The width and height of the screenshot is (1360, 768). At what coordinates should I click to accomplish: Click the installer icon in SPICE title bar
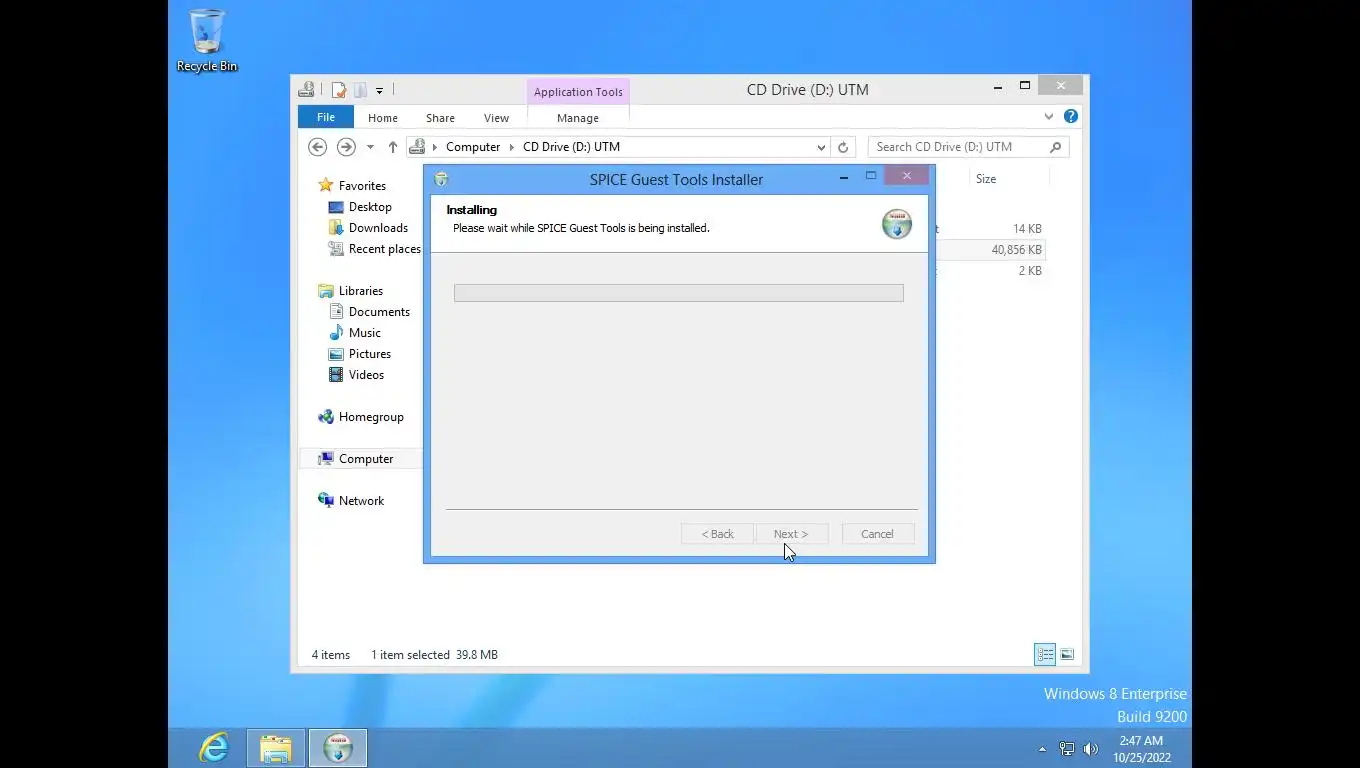[x=441, y=180]
